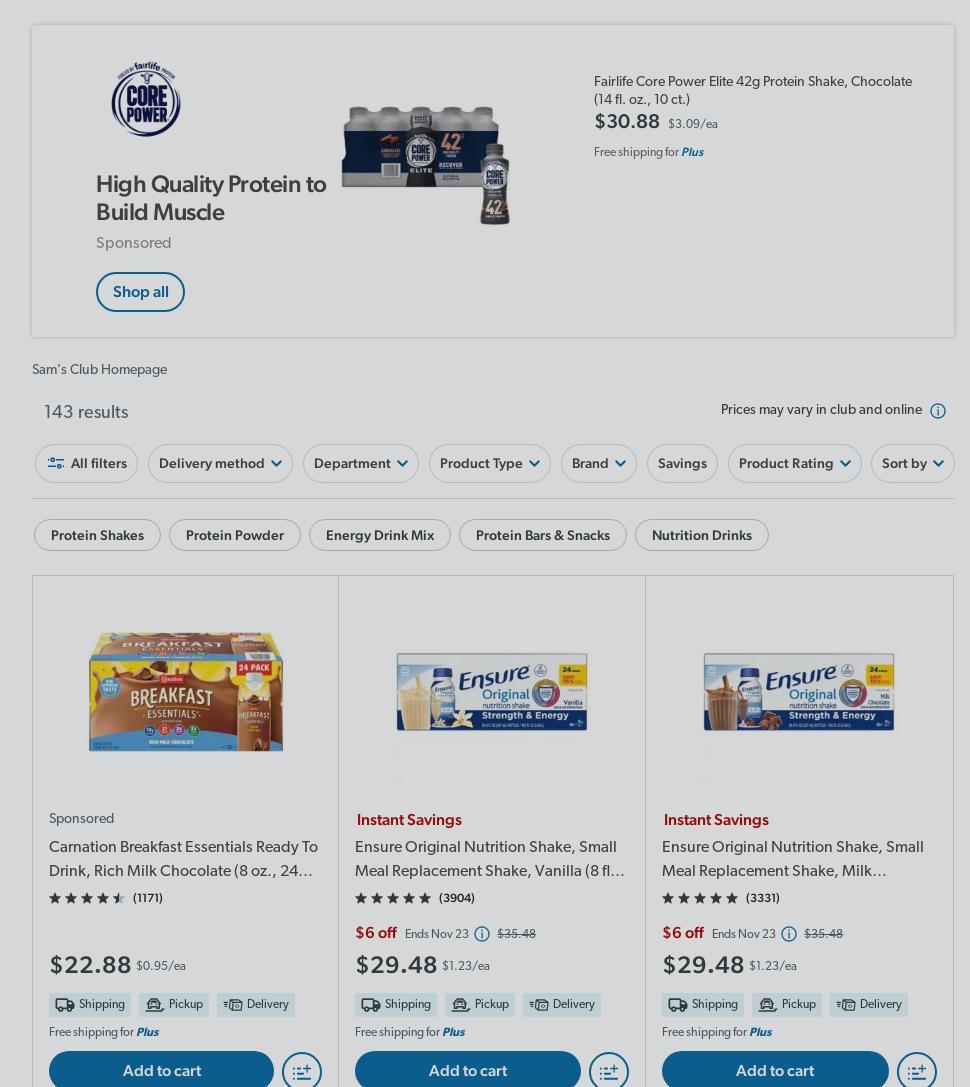This screenshot has width=970, height=1087.
Task: Select the Nutrition Drinks category chip
Action: point(702,535)
